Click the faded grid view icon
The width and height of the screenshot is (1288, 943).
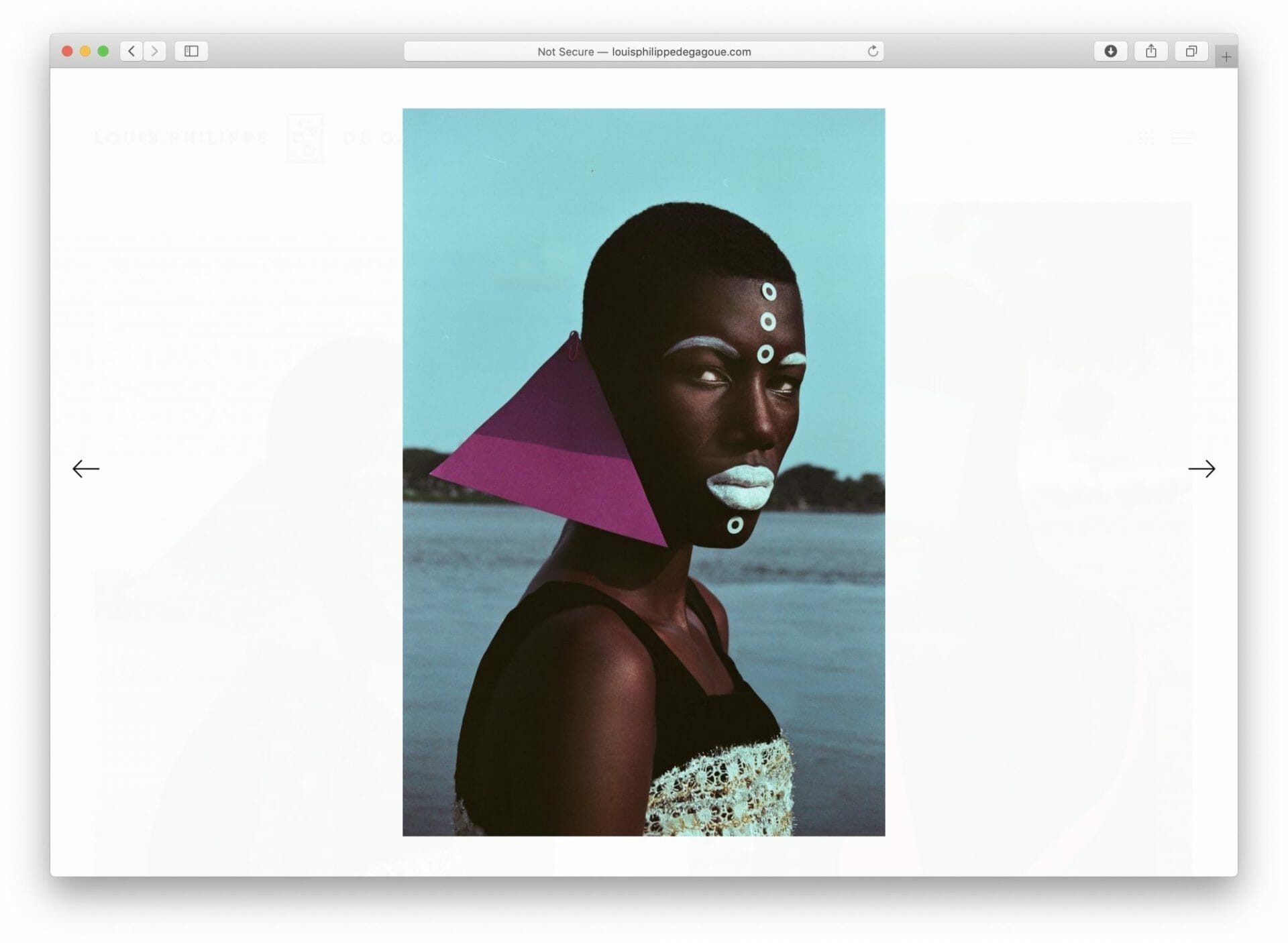coord(1146,138)
